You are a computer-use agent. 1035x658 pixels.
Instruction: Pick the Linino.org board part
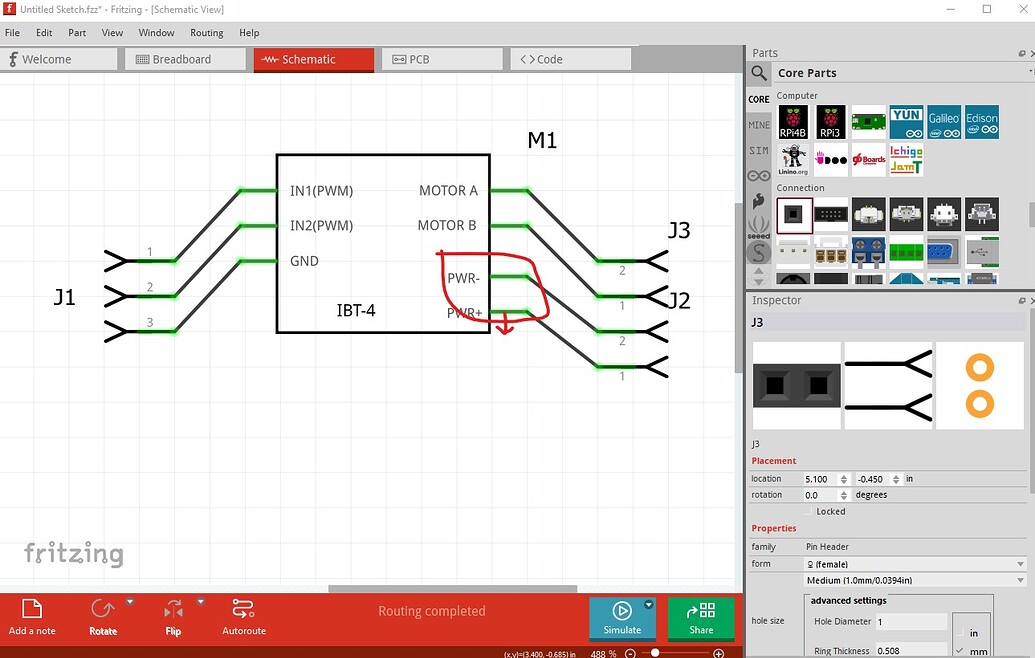793,160
